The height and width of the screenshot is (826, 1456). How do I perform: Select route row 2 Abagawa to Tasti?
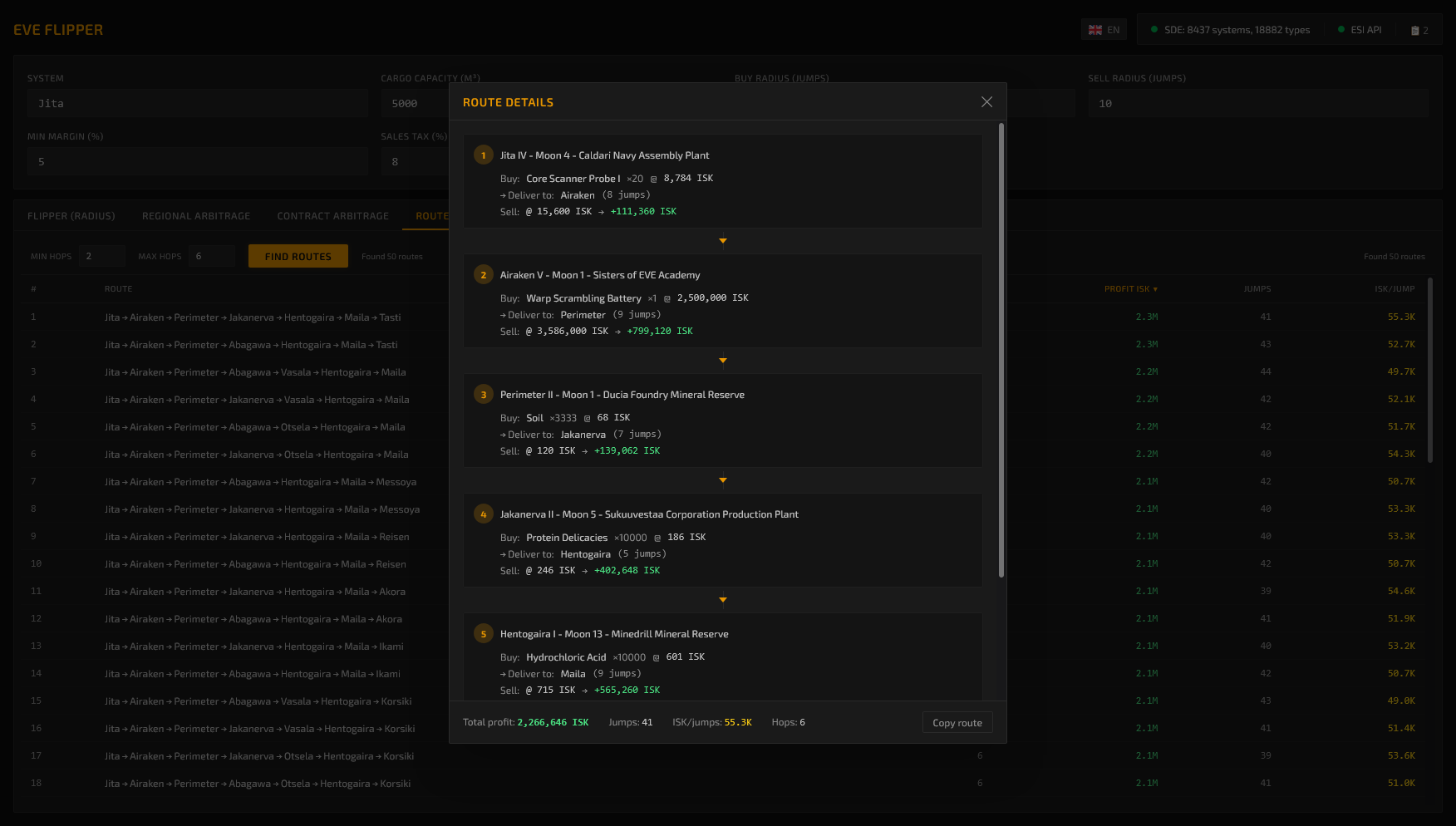click(x=723, y=345)
